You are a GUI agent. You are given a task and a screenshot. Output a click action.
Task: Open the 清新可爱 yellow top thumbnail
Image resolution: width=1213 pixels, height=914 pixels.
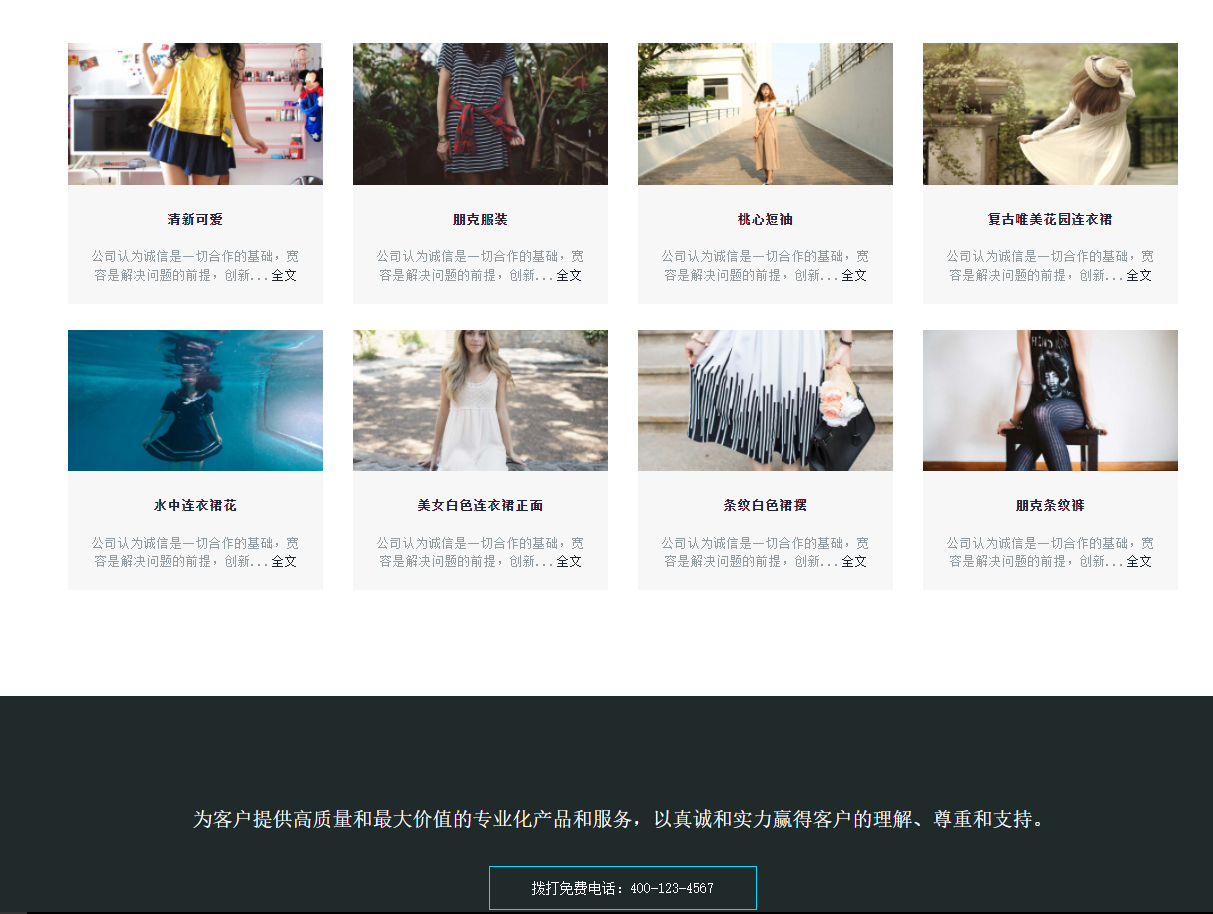click(195, 114)
